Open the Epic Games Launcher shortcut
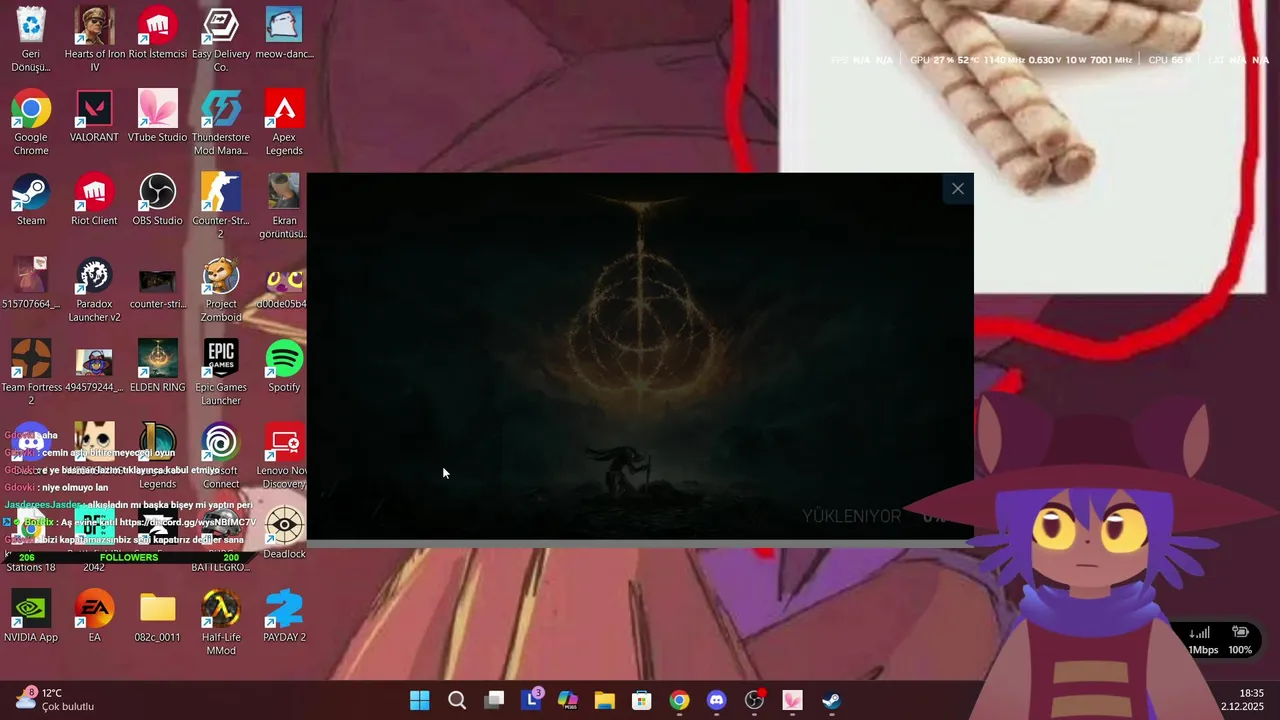The width and height of the screenshot is (1280, 720). [x=221, y=373]
